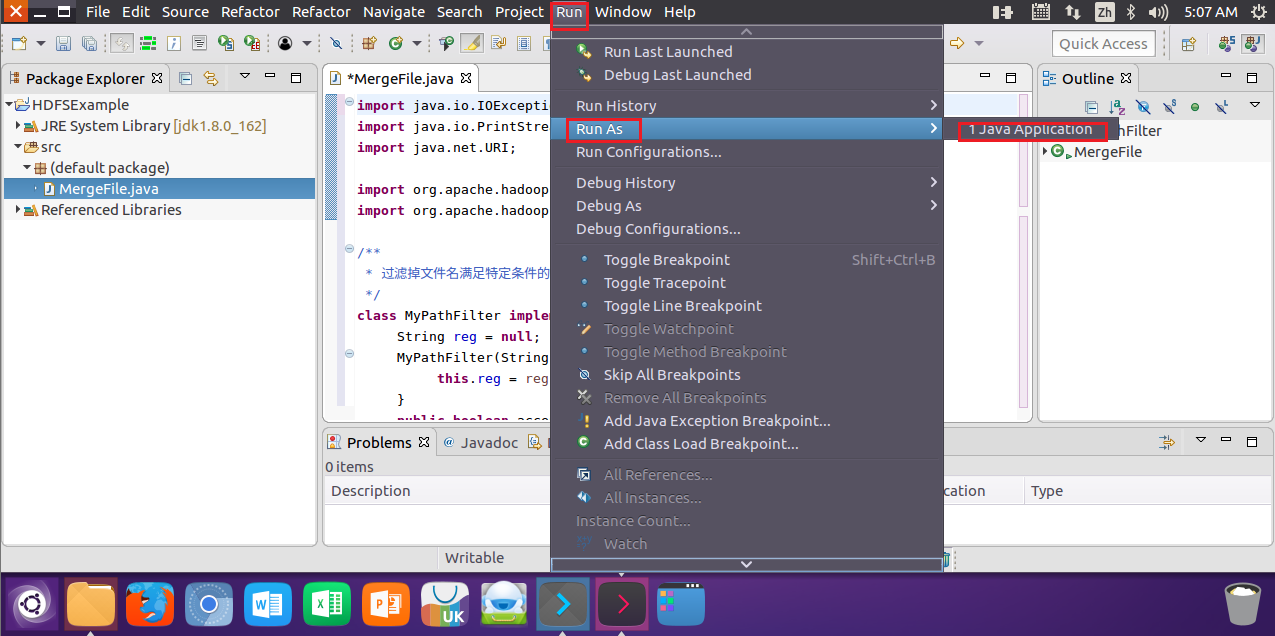Expand MergeFile class in Outline
The height and width of the screenshot is (636, 1275).
pos(1045,151)
